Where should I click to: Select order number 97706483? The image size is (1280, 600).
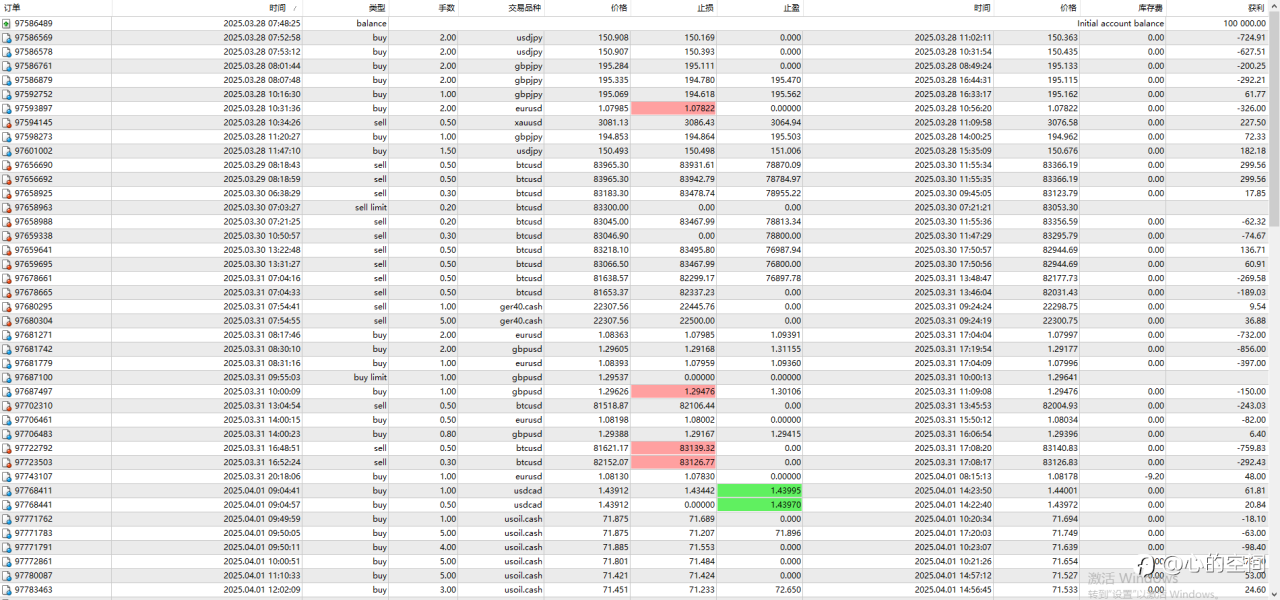[34, 434]
